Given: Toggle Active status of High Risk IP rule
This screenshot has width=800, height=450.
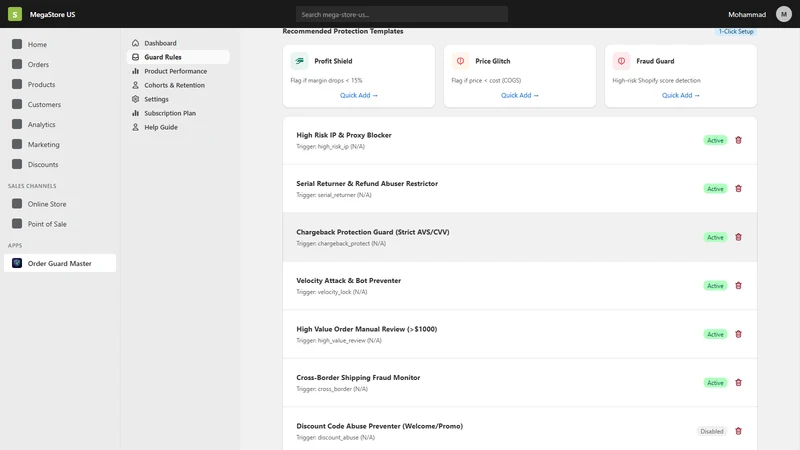Looking at the screenshot, I should 715,140.
